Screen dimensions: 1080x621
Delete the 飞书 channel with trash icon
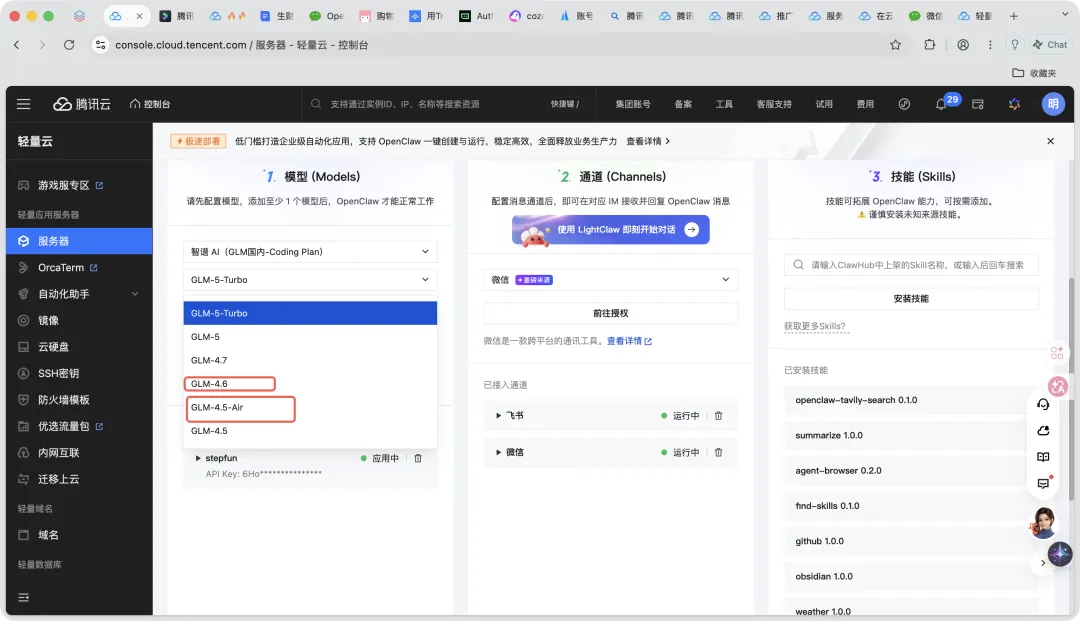point(718,416)
